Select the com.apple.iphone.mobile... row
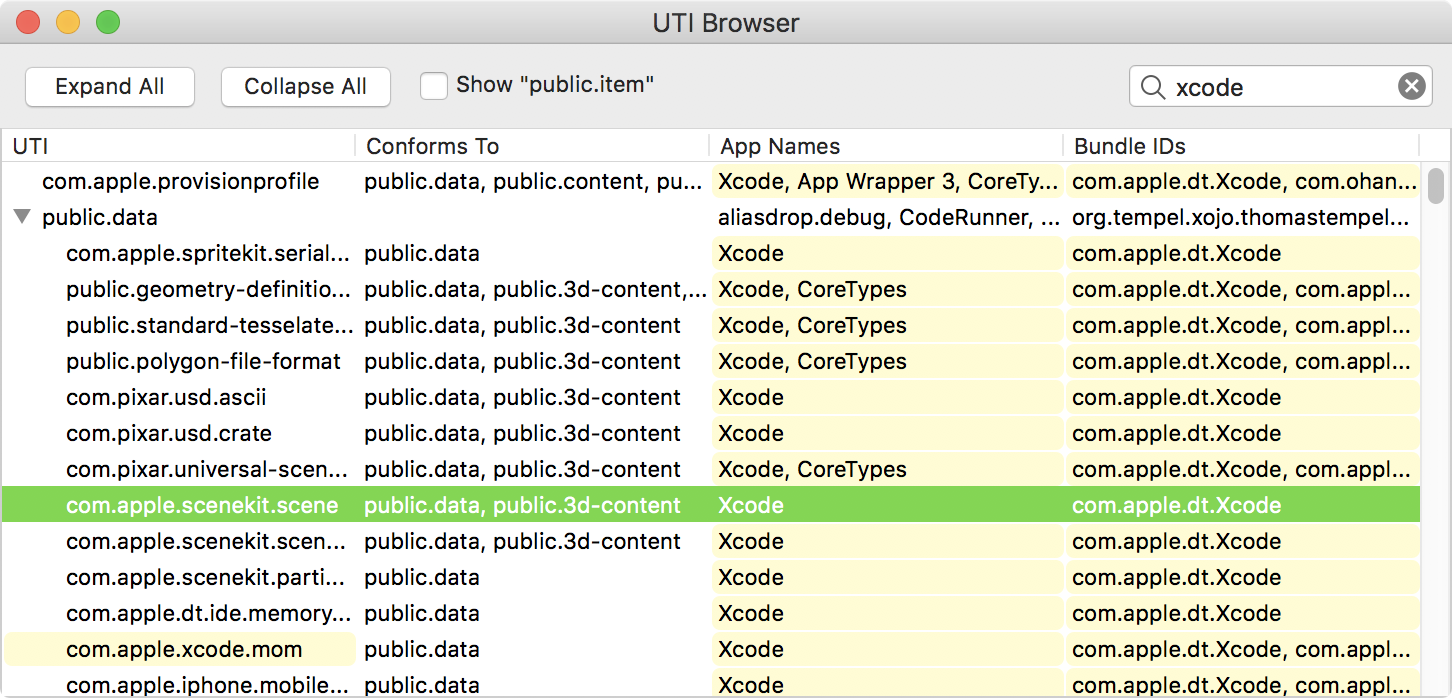Image resolution: width=1452 pixels, height=698 pixels. 711,684
